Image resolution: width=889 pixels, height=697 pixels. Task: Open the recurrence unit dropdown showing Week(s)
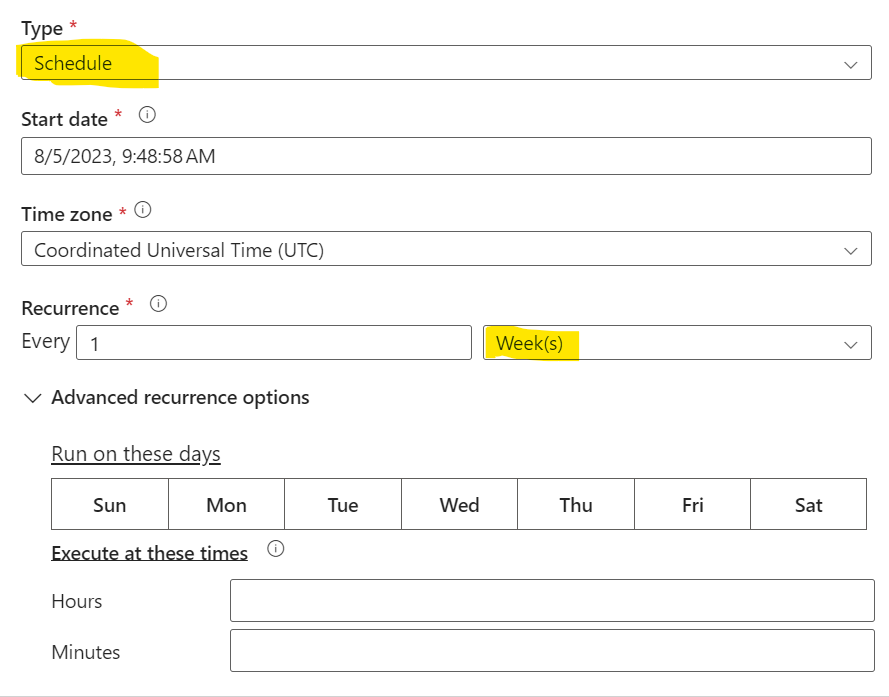tap(678, 342)
